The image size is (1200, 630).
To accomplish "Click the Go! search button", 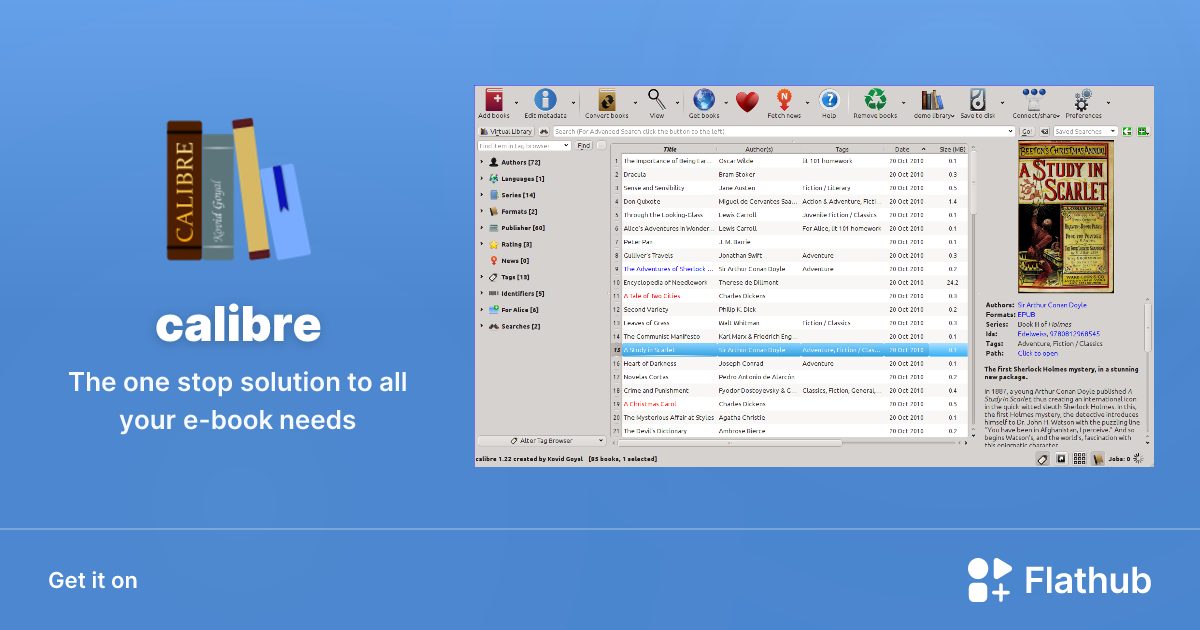I will (x=1026, y=131).
